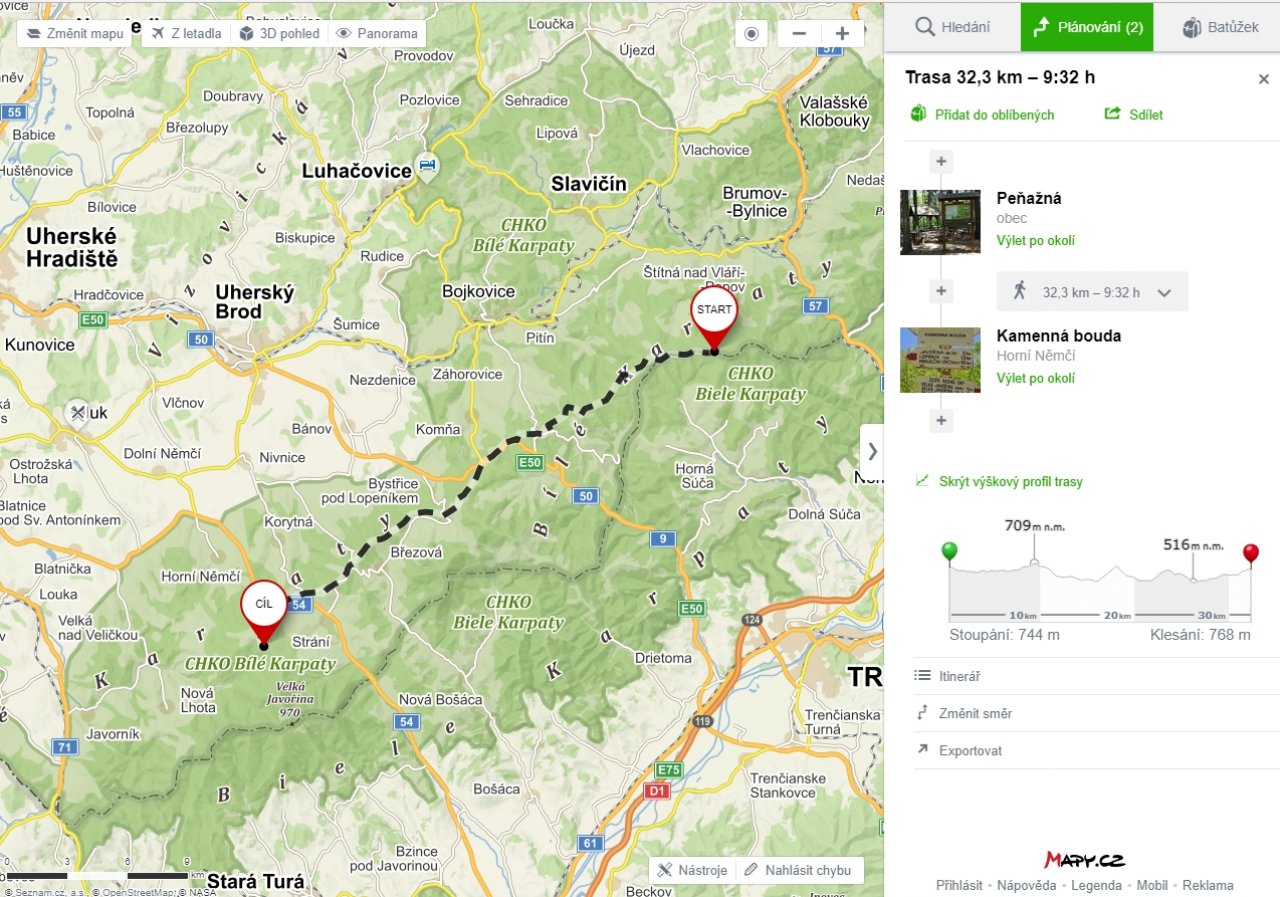Click the Sdílet share button
The image size is (1280, 897).
click(1134, 115)
